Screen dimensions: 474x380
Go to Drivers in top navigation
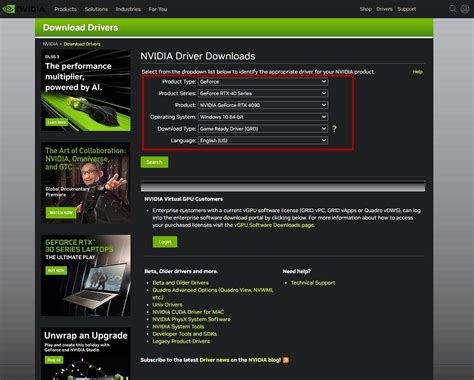tap(384, 9)
